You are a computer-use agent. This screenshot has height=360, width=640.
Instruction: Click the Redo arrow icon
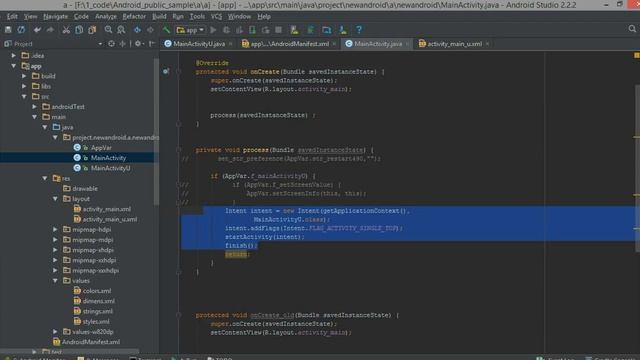[x=50, y=29]
